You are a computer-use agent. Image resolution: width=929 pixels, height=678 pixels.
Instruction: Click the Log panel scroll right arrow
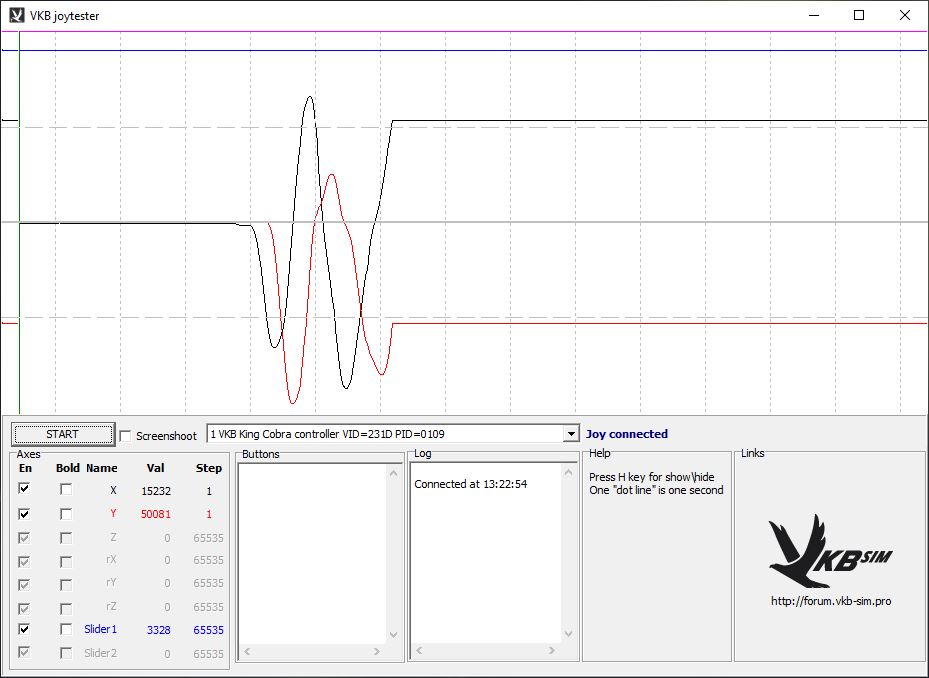(x=552, y=651)
